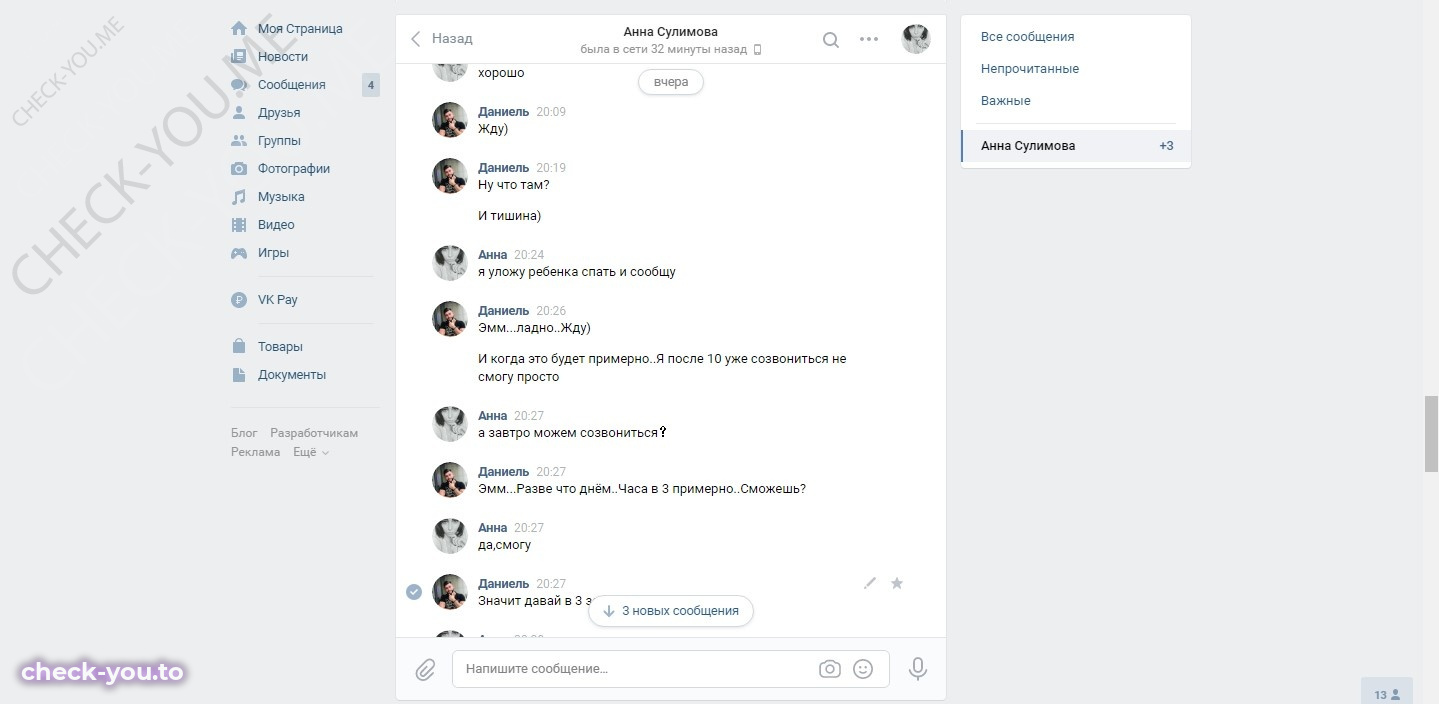The width and height of the screenshot is (1439, 704).
Task: Click the Друзья person icon
Action: [239, 113]
